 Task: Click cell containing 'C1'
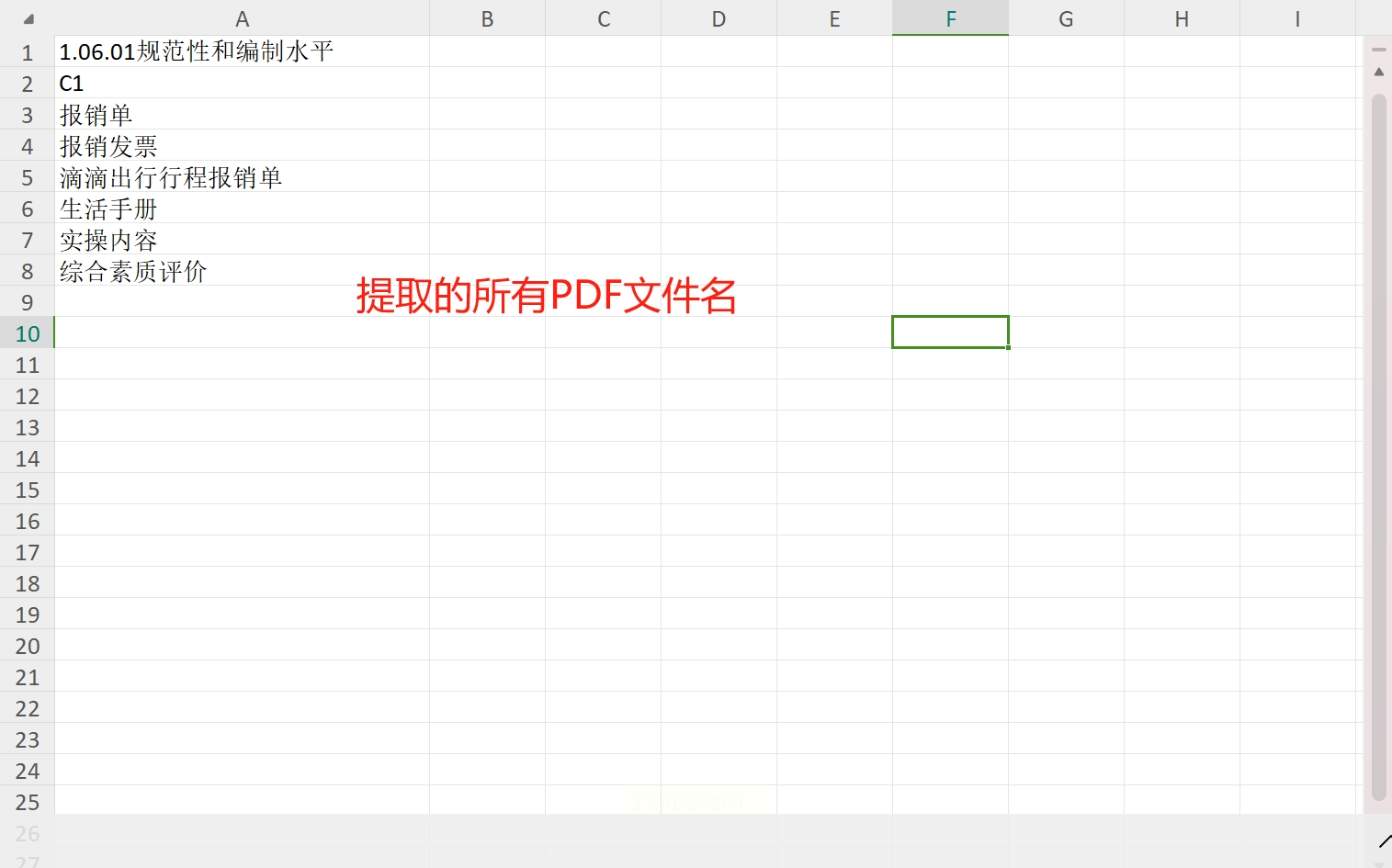click(x=242, y=83)
